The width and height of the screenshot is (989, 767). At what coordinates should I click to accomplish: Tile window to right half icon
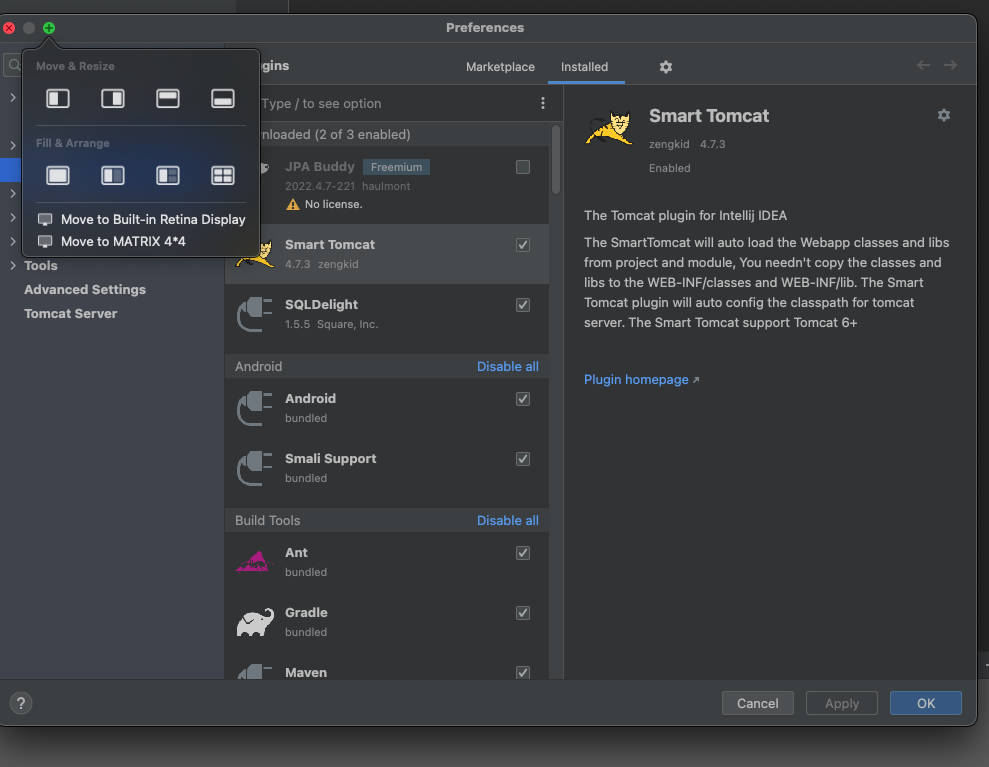coord(112,98)
